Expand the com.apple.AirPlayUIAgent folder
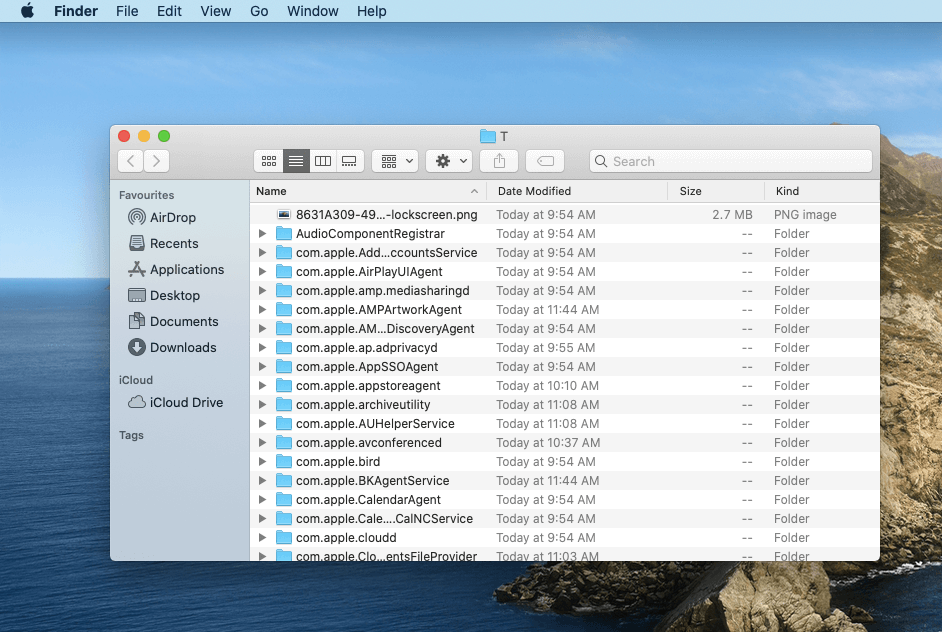This screenshot has height=632, width=942. (263, 272)
